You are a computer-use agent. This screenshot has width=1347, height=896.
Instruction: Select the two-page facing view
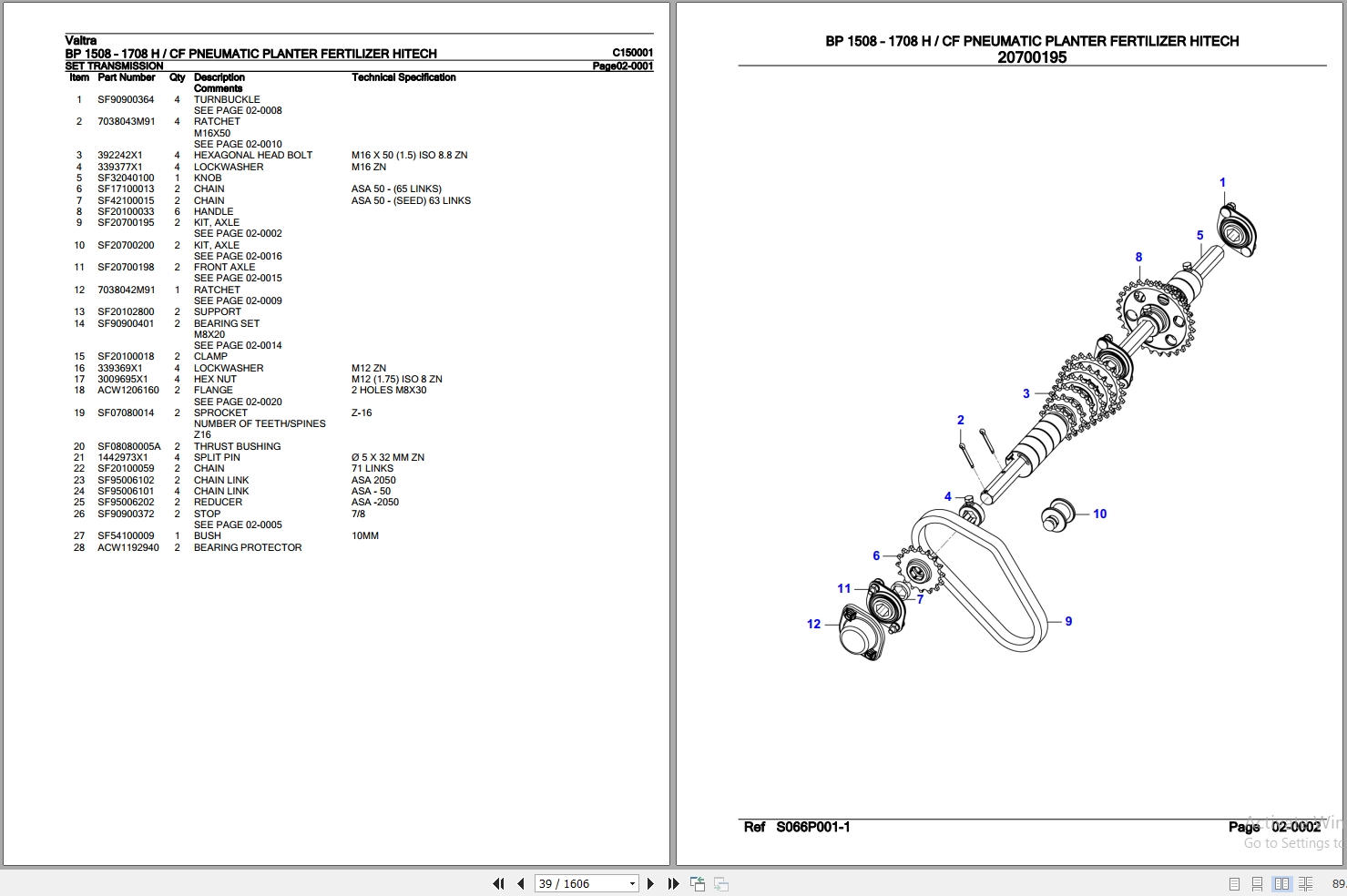[1281, 884]
